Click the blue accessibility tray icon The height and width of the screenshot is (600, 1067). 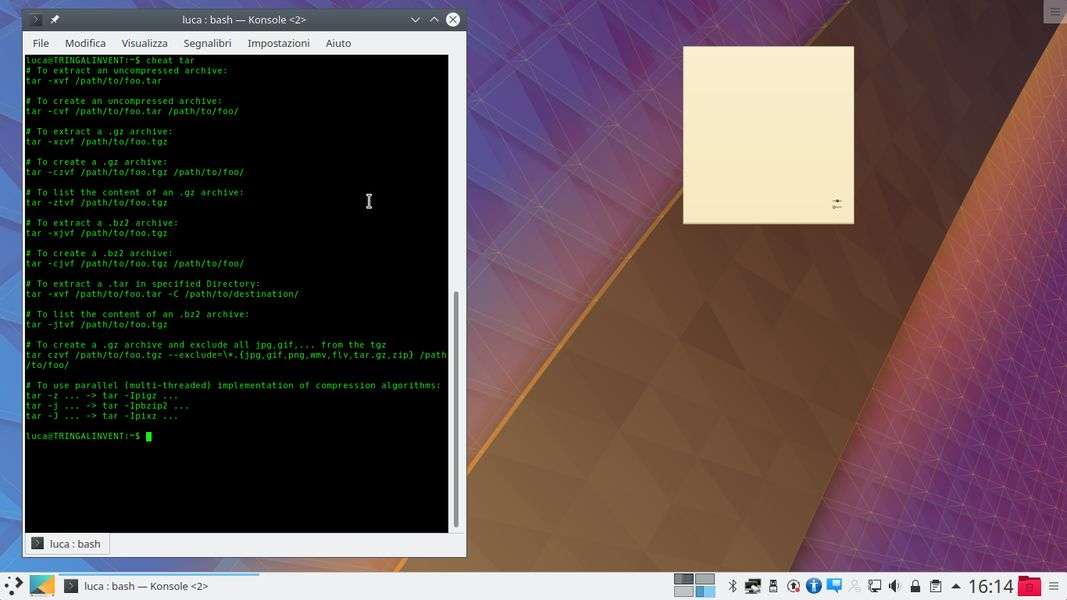813,586
